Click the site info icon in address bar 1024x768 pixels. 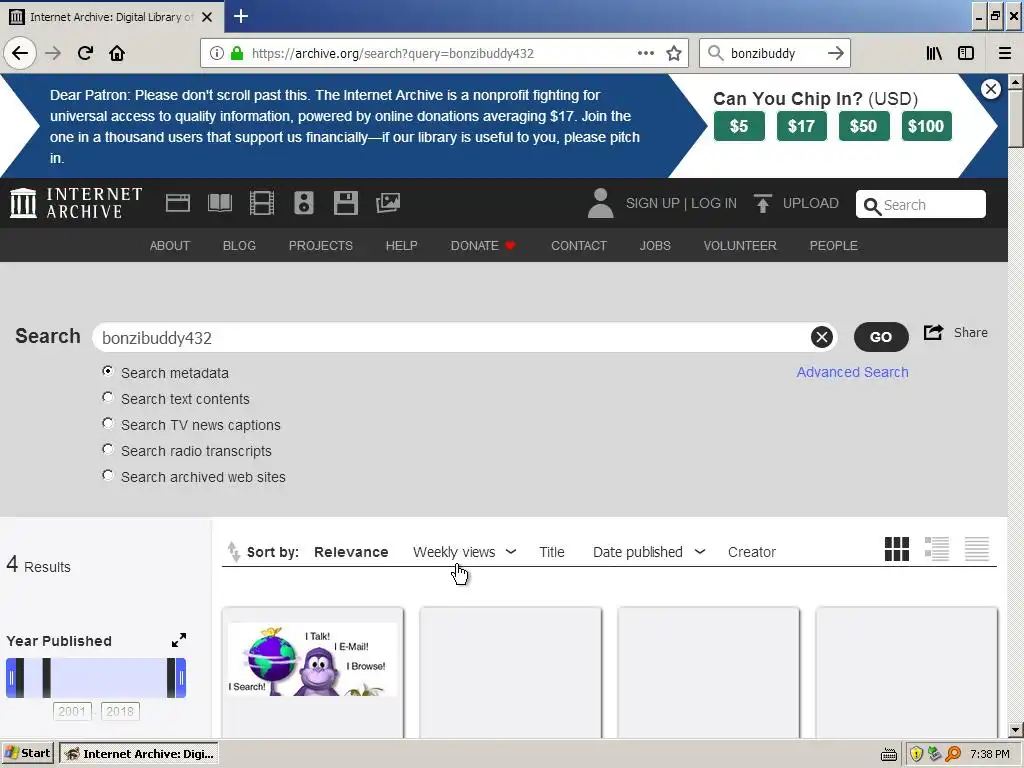216,53
